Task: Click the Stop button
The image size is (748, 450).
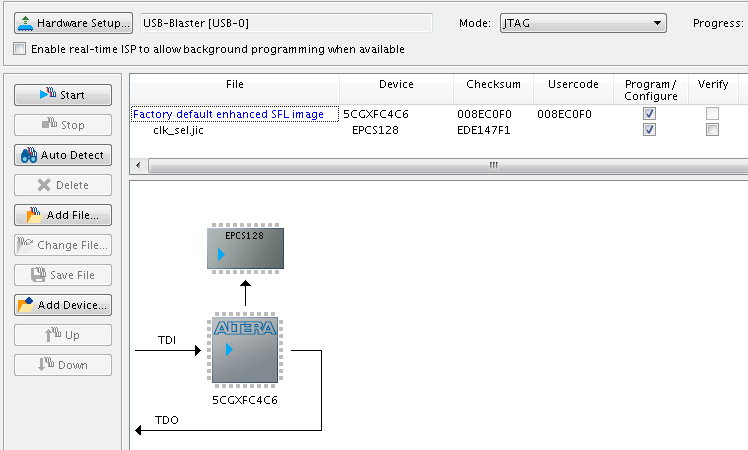Action: [63, 125]
